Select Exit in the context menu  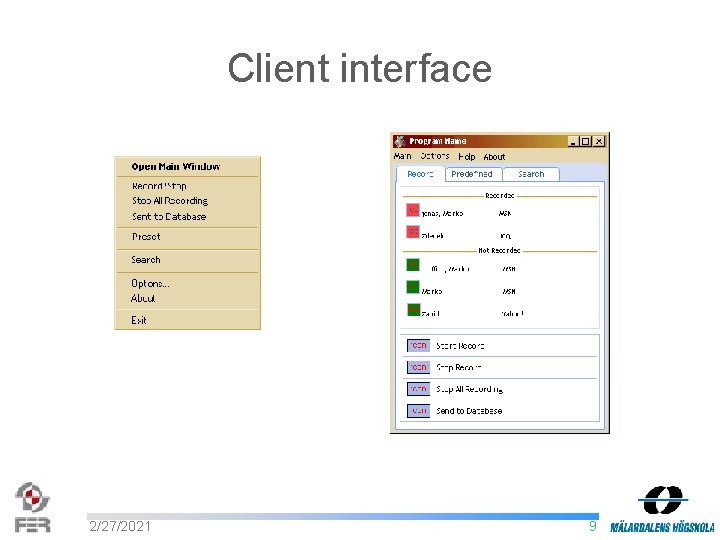tap(139, 320)
